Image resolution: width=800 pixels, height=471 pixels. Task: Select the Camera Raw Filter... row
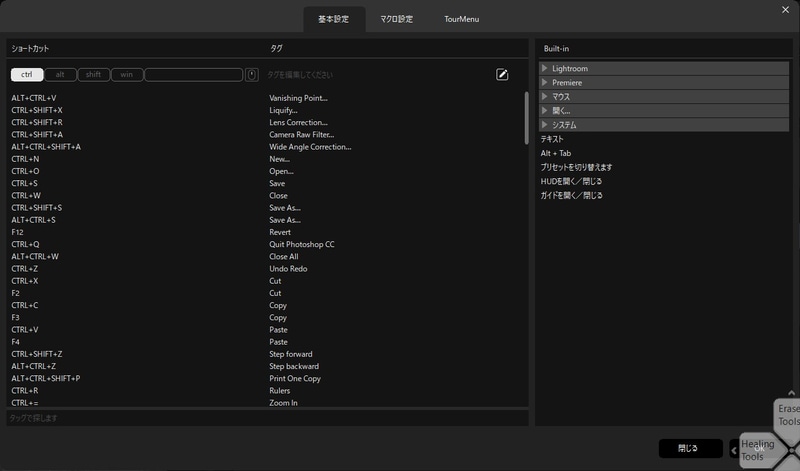click(x=265, y=135)
